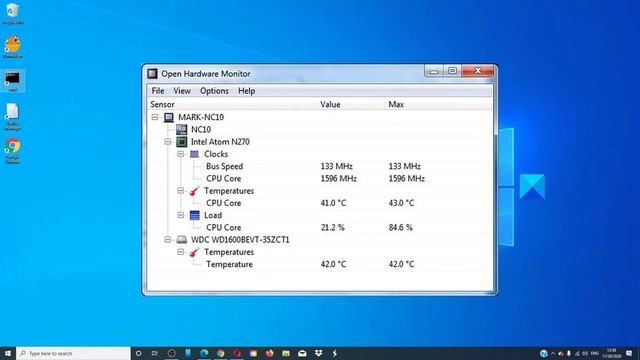Open the Windows Start menu
Image resolution: width=640 pixels, height=360 pixels.
click(8, 353)
